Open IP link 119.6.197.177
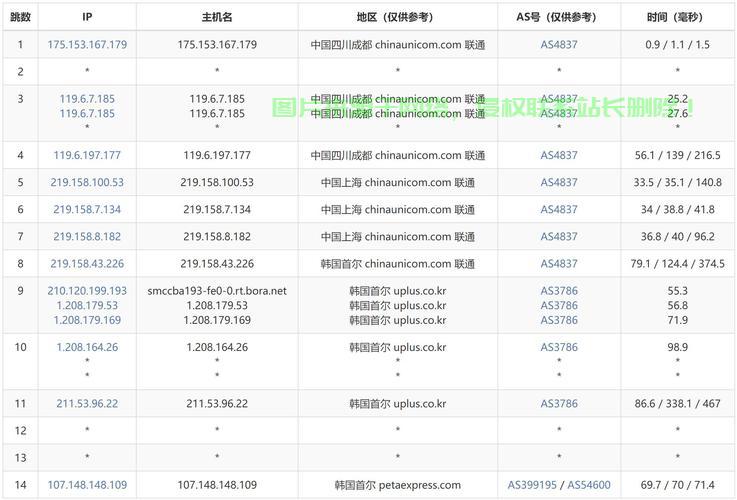 (87, 155)
